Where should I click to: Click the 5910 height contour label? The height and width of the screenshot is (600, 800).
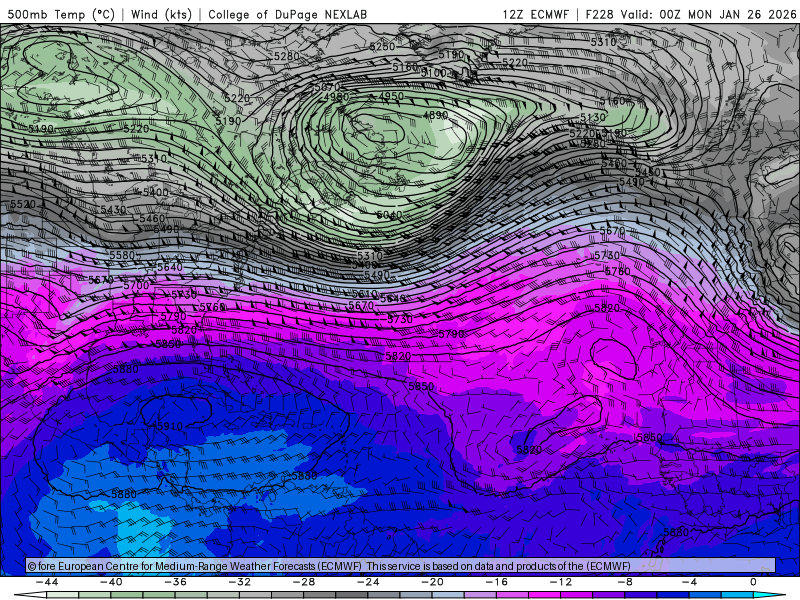pos(168,426)
